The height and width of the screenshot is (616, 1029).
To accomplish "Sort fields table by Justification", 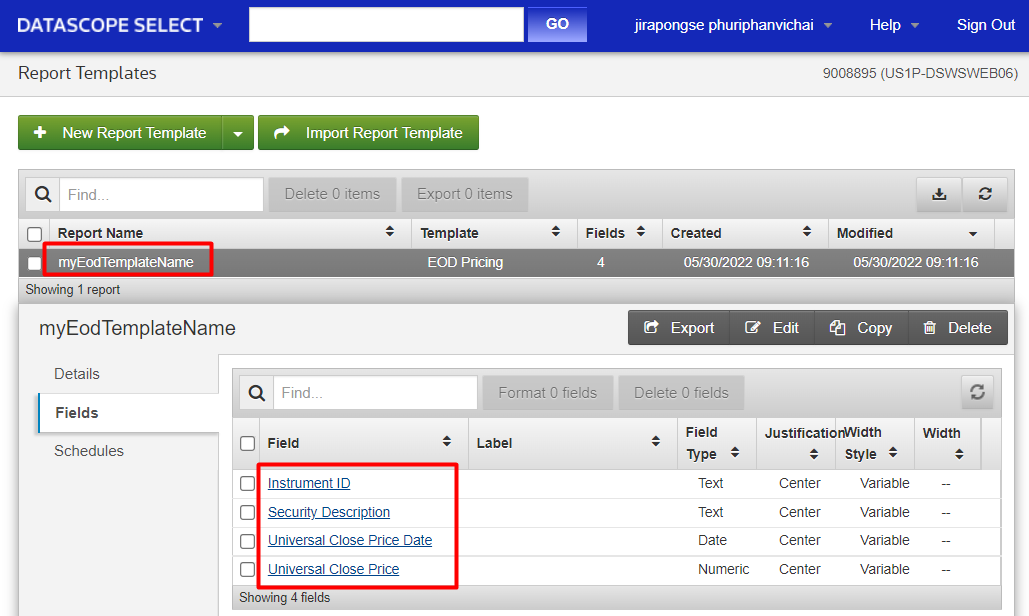I will click(x=814, y=454).
